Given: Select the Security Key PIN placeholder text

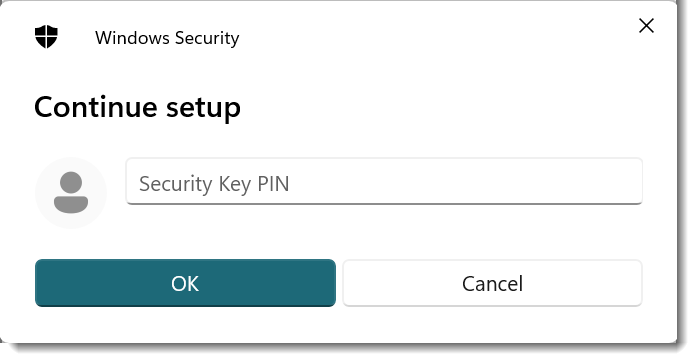Looking at the screenshot, I should (214, 184).
